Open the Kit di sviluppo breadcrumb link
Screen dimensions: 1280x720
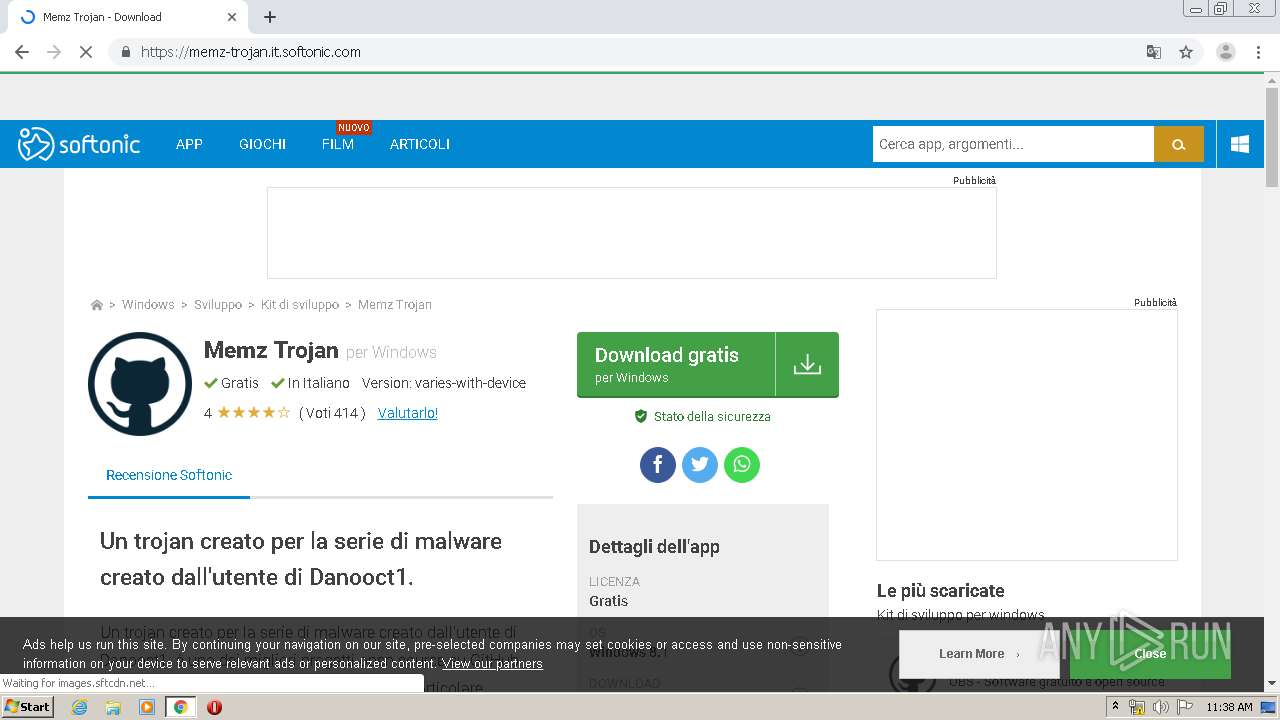pos(300,305)
